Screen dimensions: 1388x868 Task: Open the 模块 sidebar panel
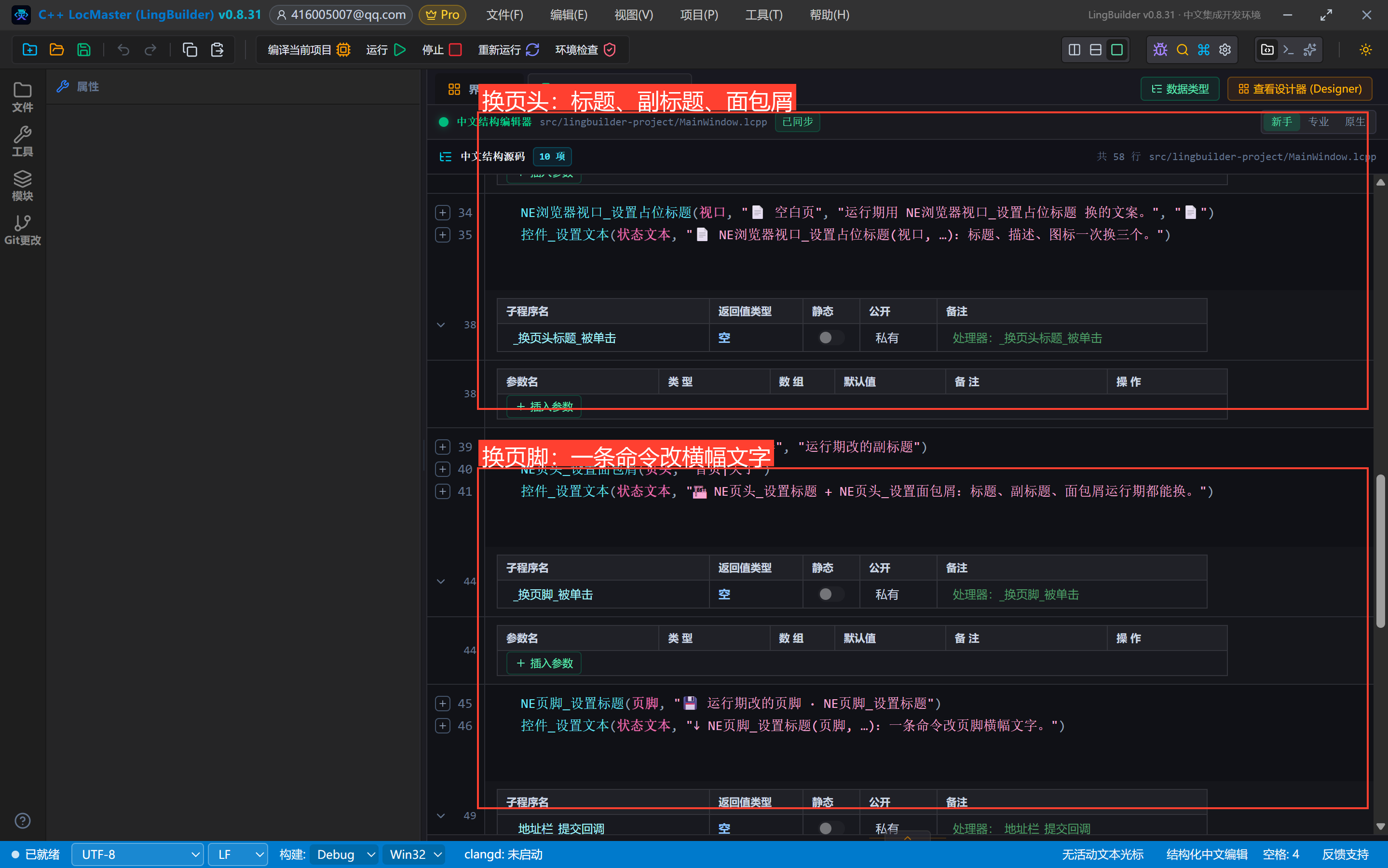[22, 186]
